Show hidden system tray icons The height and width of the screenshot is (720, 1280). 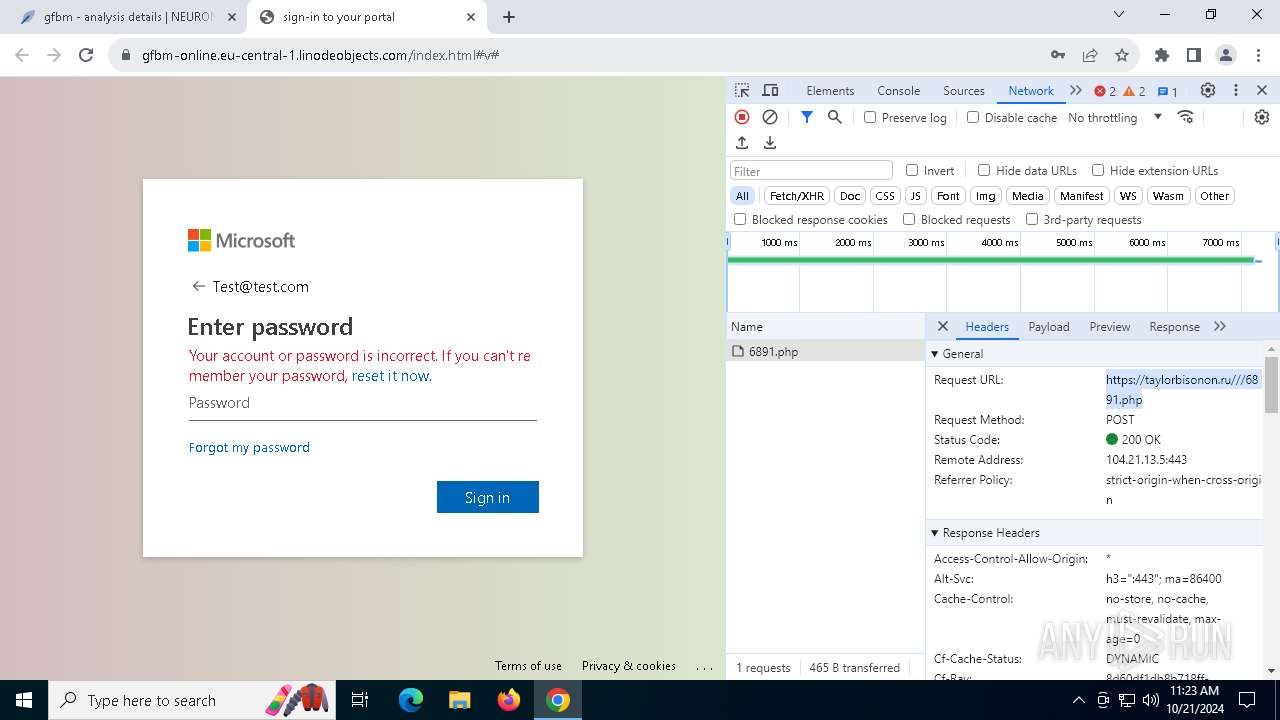(1078, 700)
